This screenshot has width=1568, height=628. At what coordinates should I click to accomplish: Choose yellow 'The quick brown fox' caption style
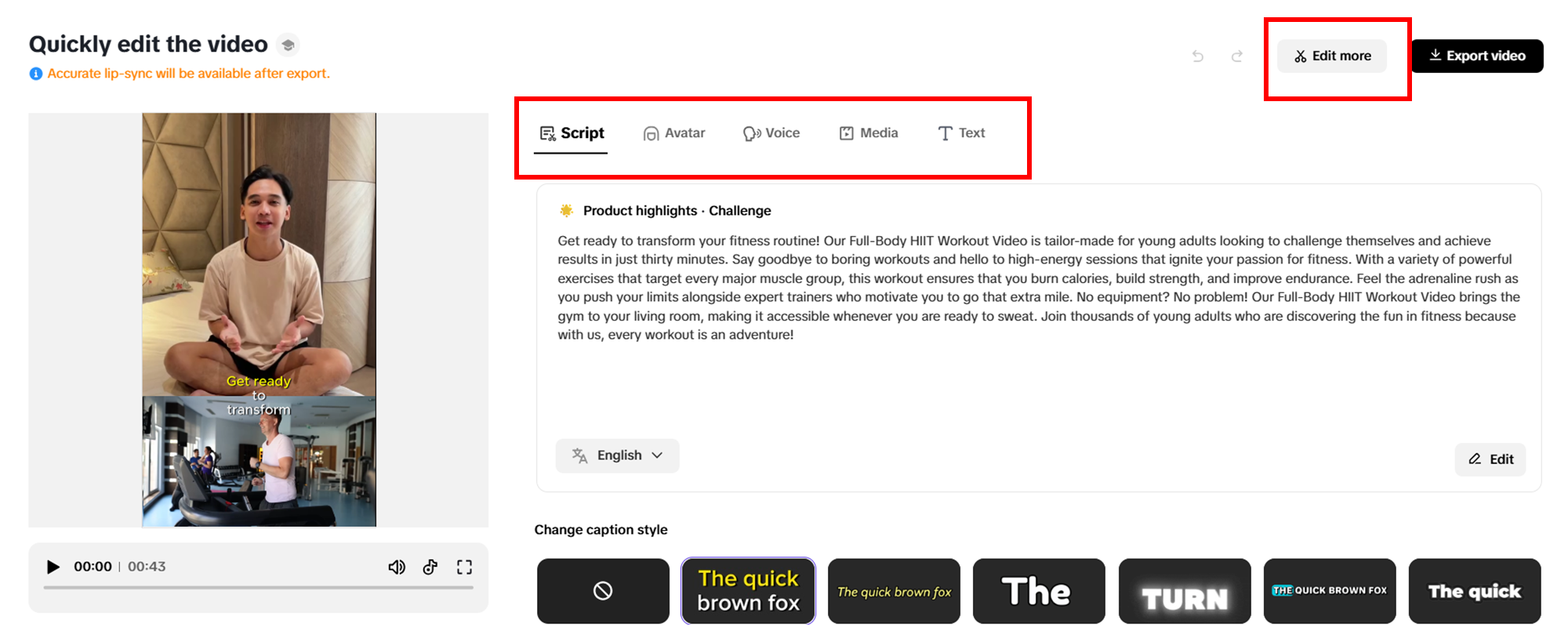point(748,591)
